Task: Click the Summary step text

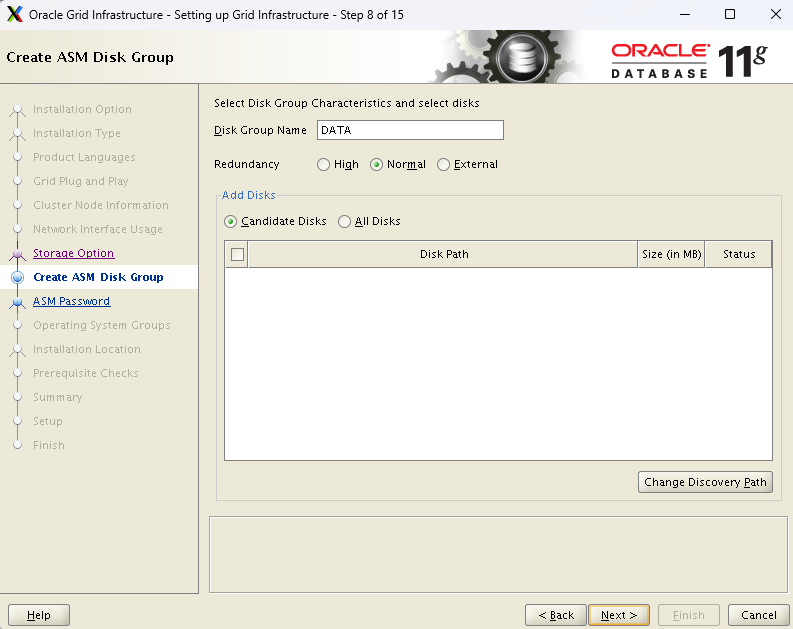Action: [58, 397]
